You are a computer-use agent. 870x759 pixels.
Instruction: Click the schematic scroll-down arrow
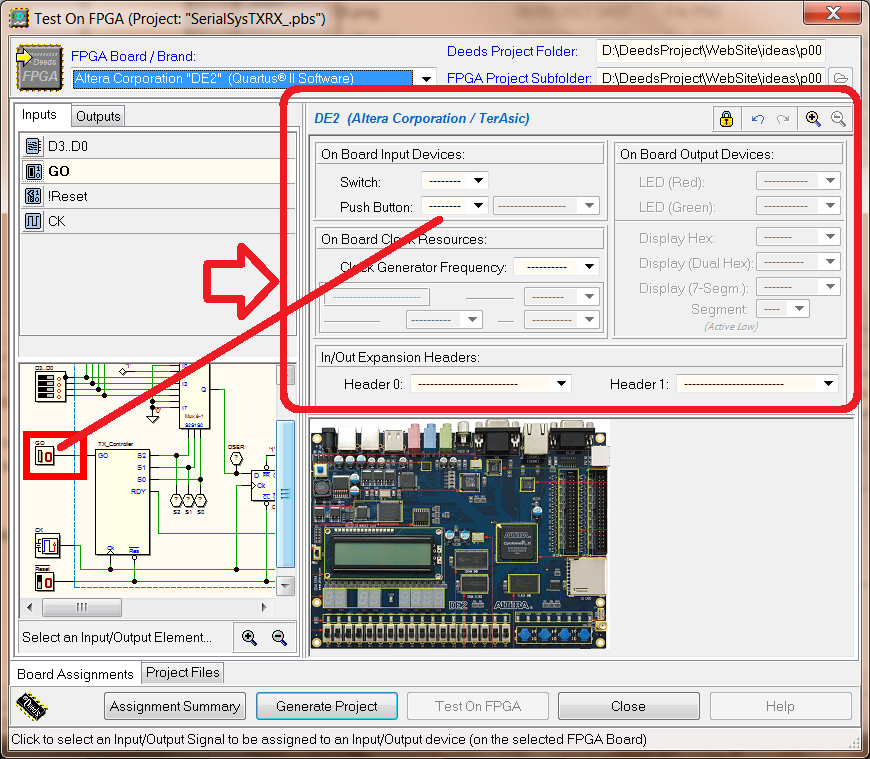285,586
